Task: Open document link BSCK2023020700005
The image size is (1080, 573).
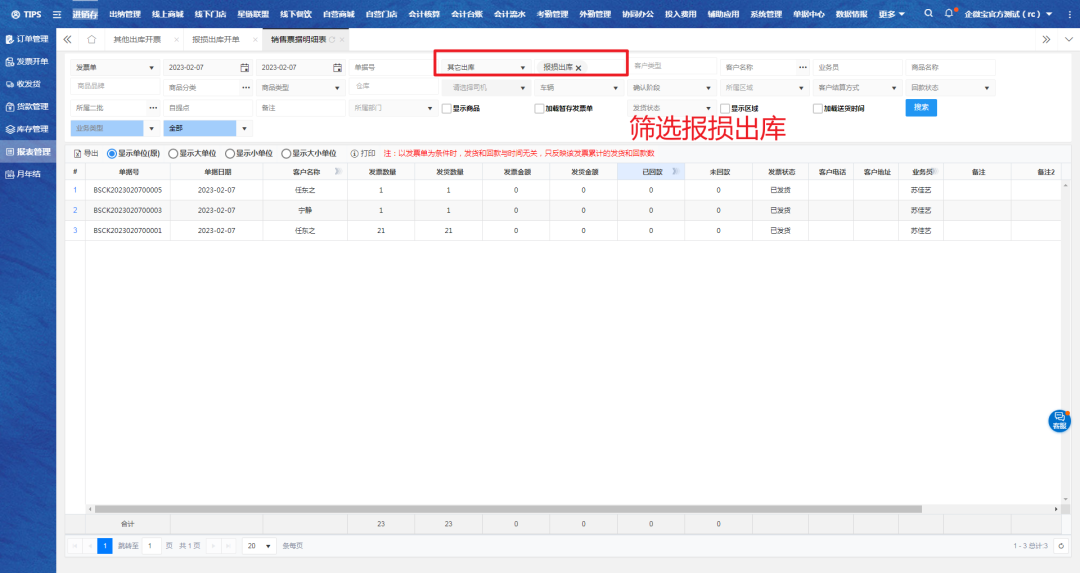Action: point(127,189)
